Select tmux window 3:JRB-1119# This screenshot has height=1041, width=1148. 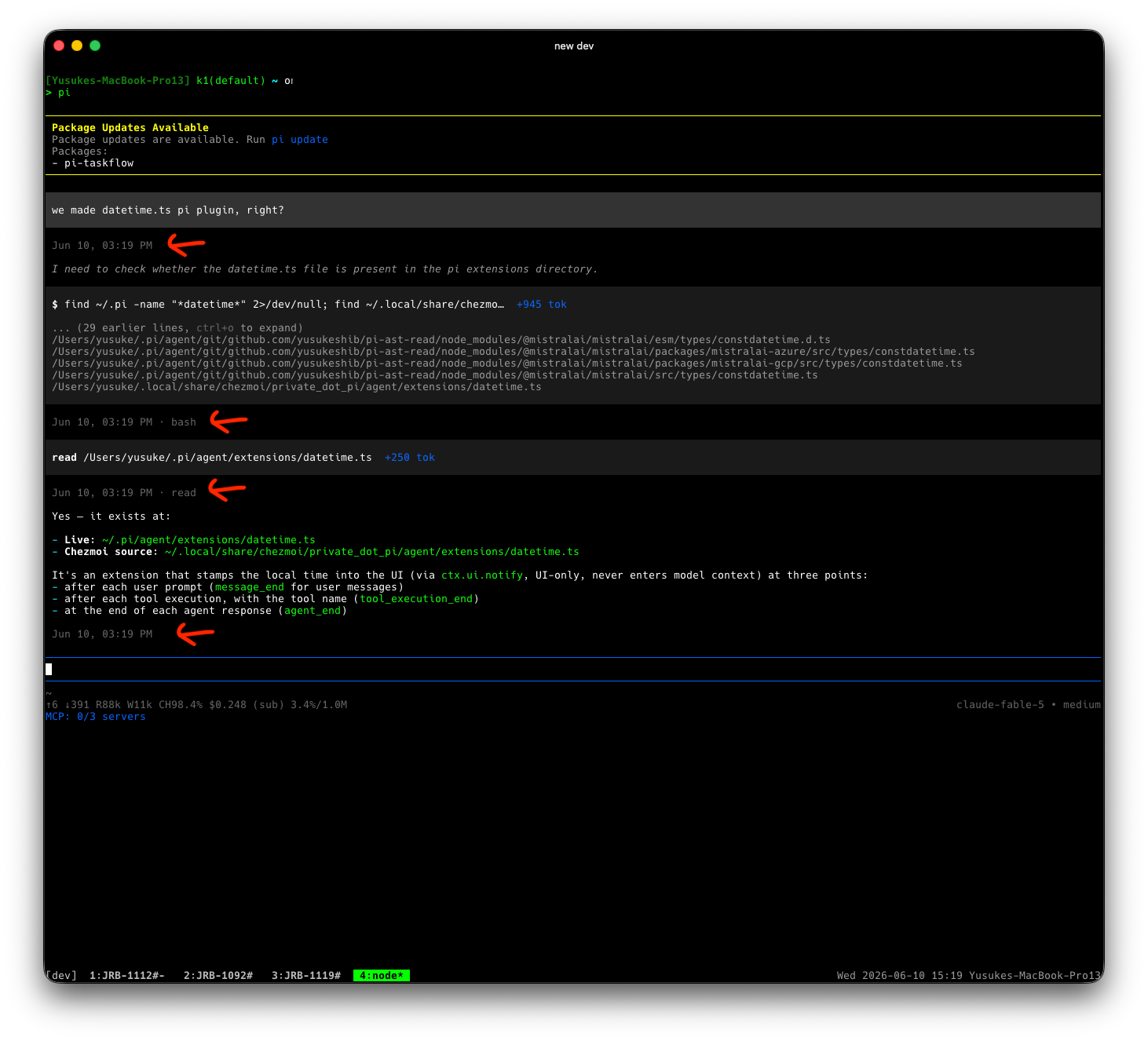click(x=306, y=975)
